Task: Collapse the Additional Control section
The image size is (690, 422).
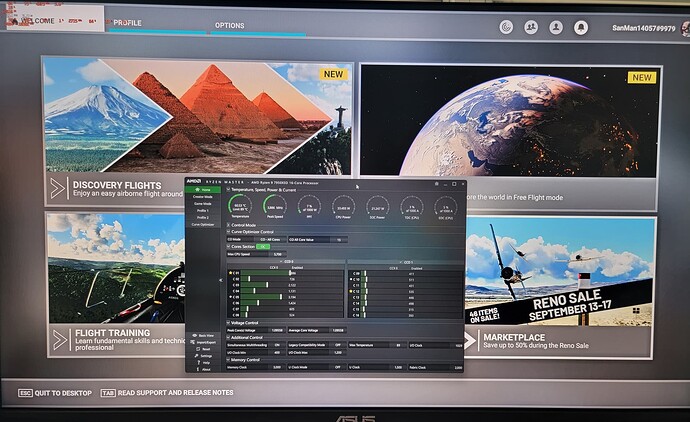Action: (228, 338)
